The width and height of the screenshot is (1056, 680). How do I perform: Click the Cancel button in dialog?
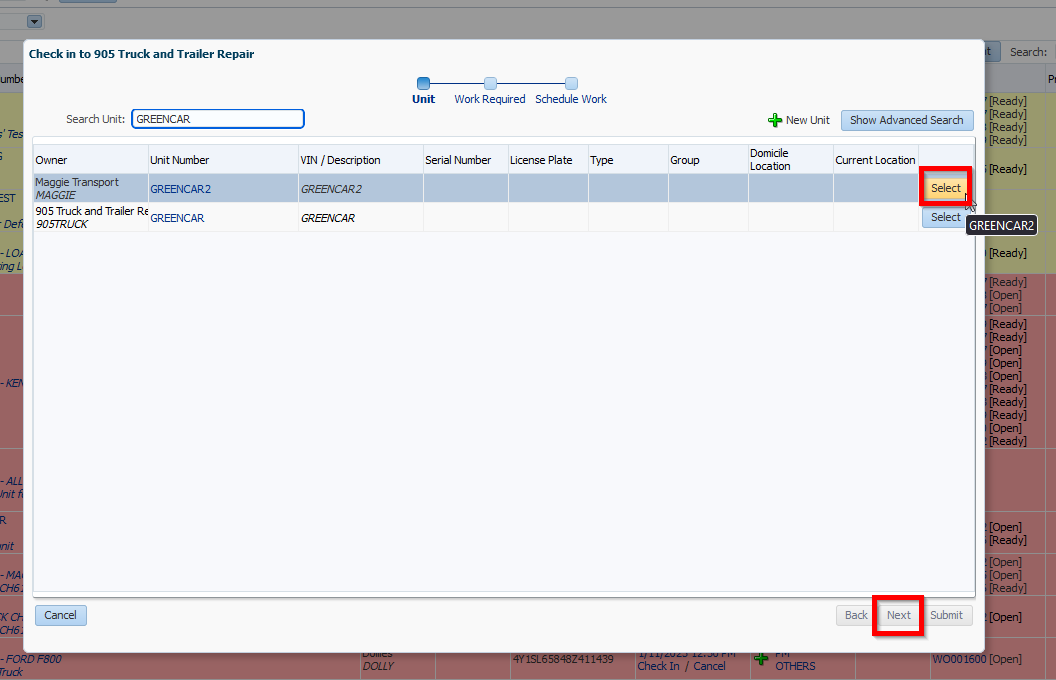click(61, 615)
